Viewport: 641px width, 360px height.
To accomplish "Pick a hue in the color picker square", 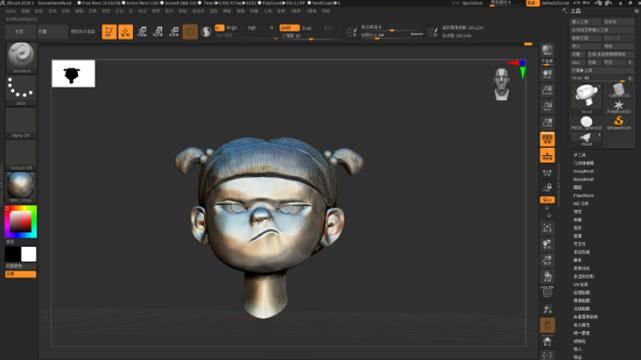I will (x=21, y=221).
